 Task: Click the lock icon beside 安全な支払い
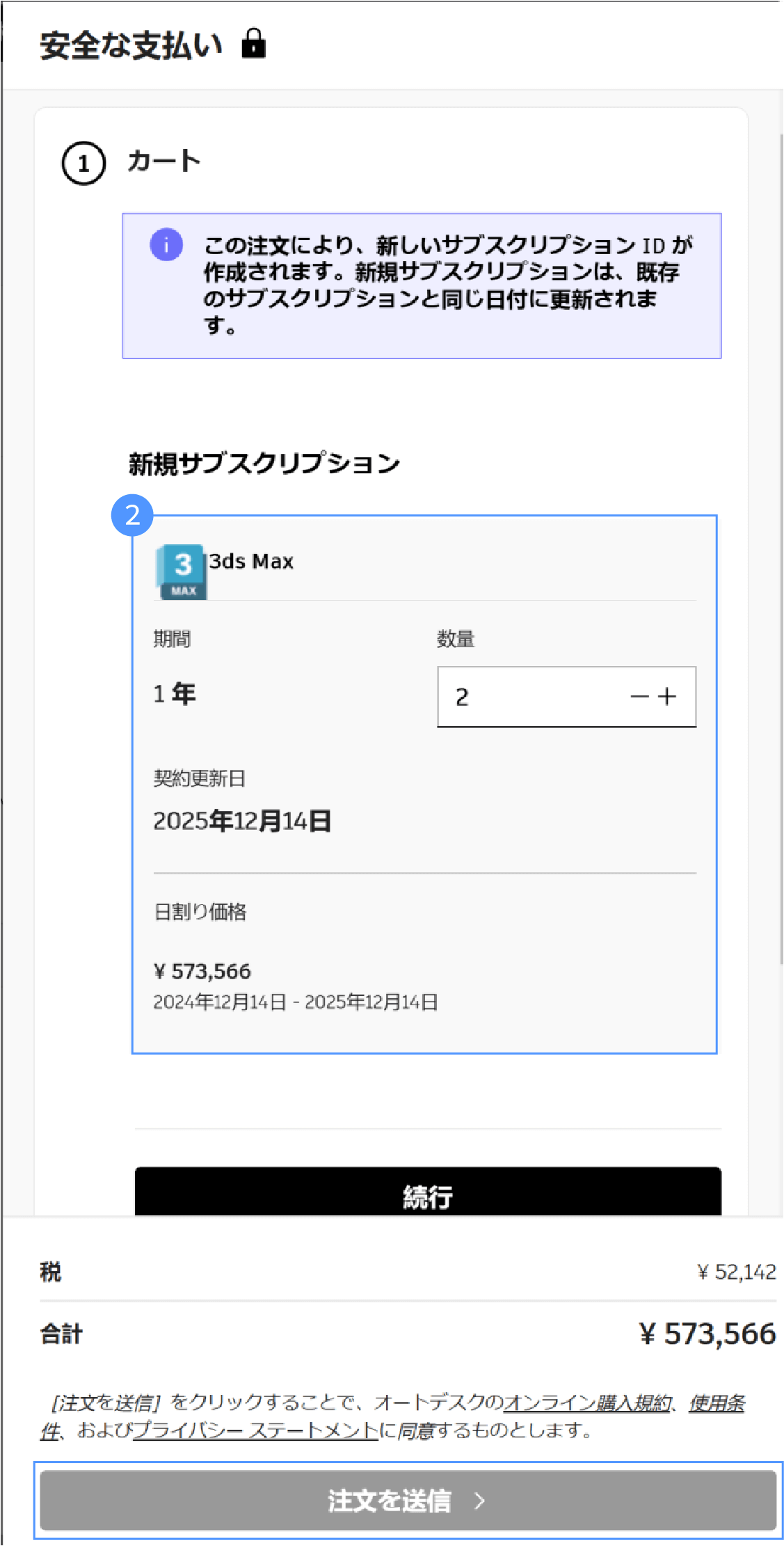click(x=253, y=44)
